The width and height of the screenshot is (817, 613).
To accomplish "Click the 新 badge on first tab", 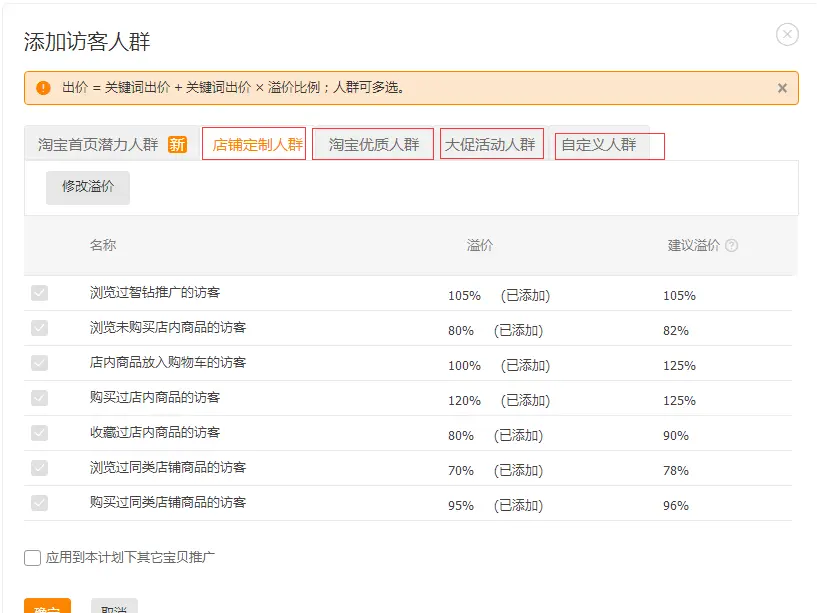I will [x=177, y=144].
